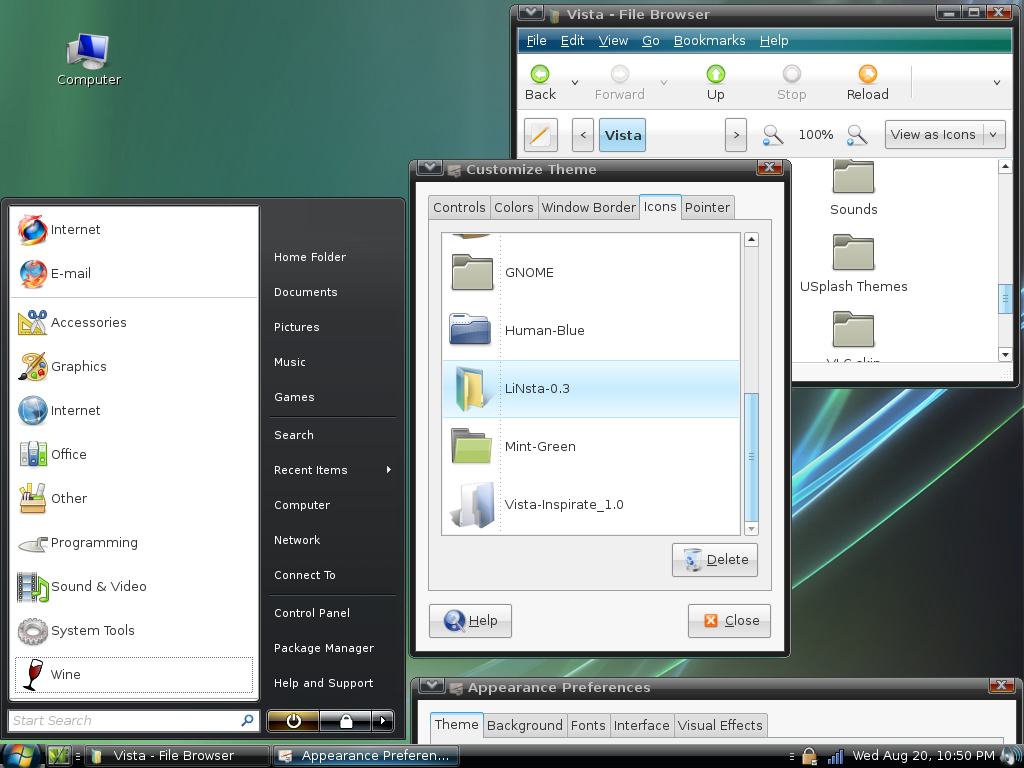Click the Vista path button
This screenshot has width=1024, height=768.
click(x=622, y=135)
